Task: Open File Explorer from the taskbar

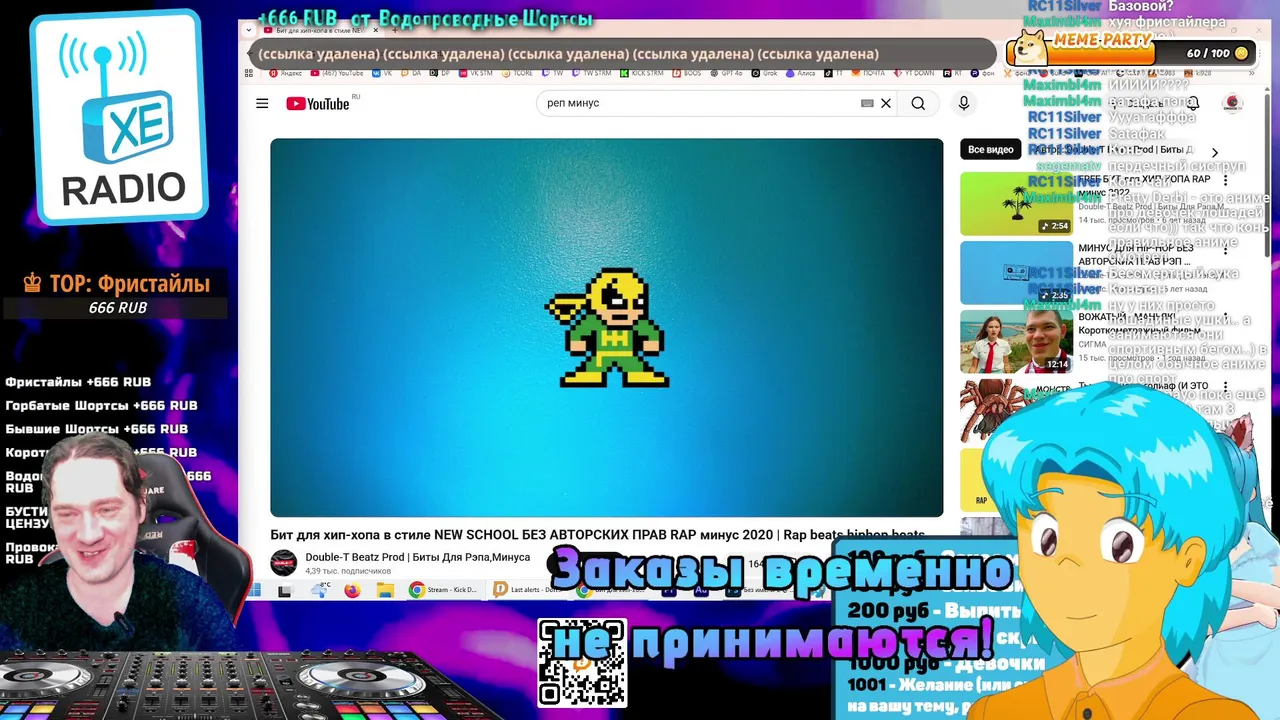Action: pos(385,590)
